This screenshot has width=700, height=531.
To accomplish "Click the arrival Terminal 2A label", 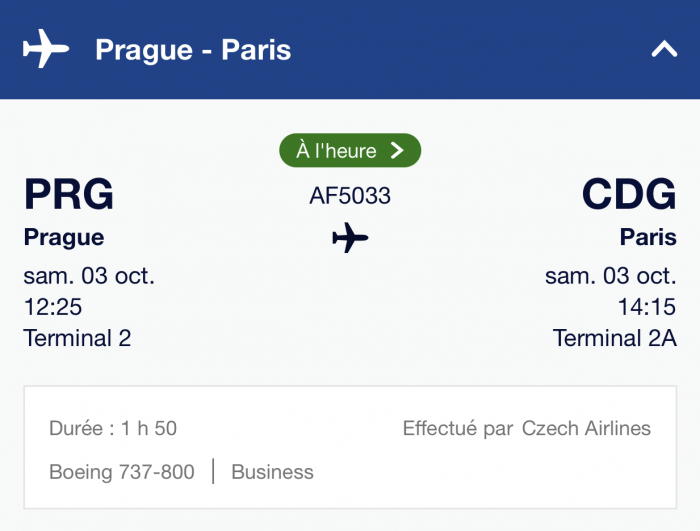I will click(614, 338).
